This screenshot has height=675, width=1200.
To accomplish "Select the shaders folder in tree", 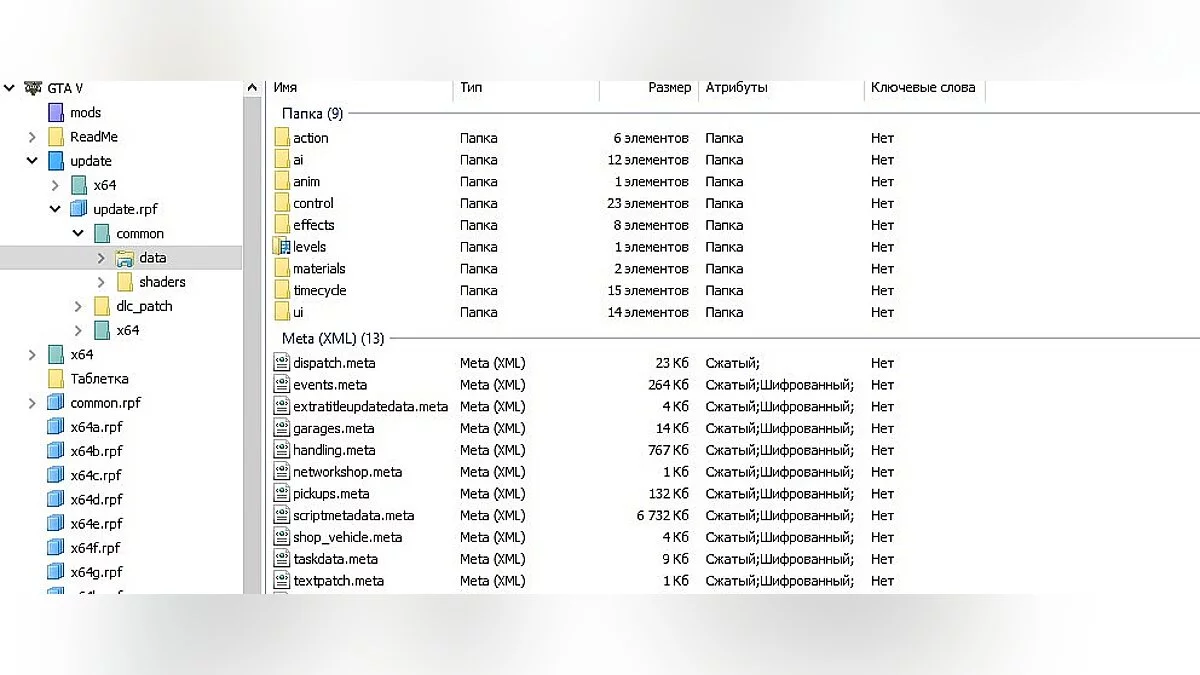I will pyautogui.click(x=162, y=282).
